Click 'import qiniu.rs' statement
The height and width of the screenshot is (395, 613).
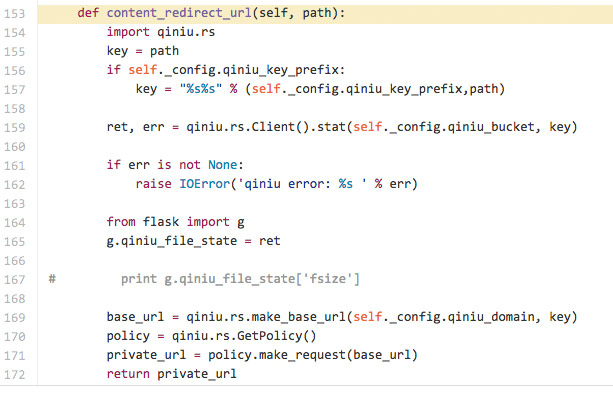click(161, 32)
